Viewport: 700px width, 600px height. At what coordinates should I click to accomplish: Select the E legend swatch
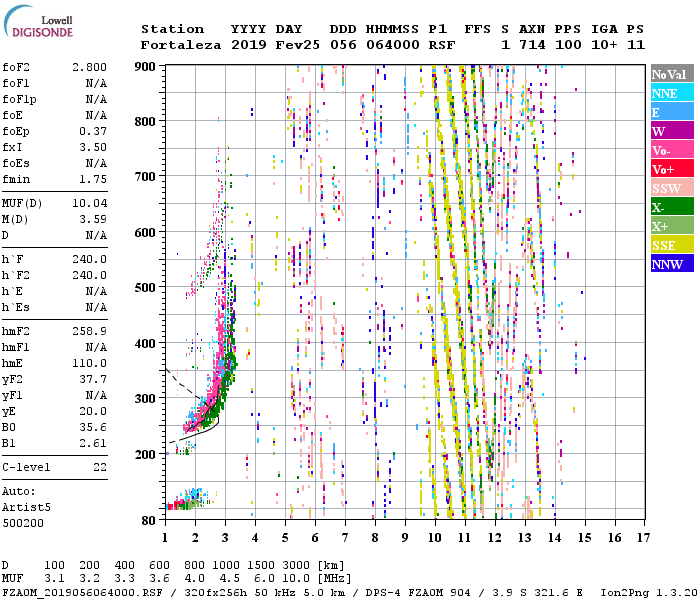[x=672, y=112]
